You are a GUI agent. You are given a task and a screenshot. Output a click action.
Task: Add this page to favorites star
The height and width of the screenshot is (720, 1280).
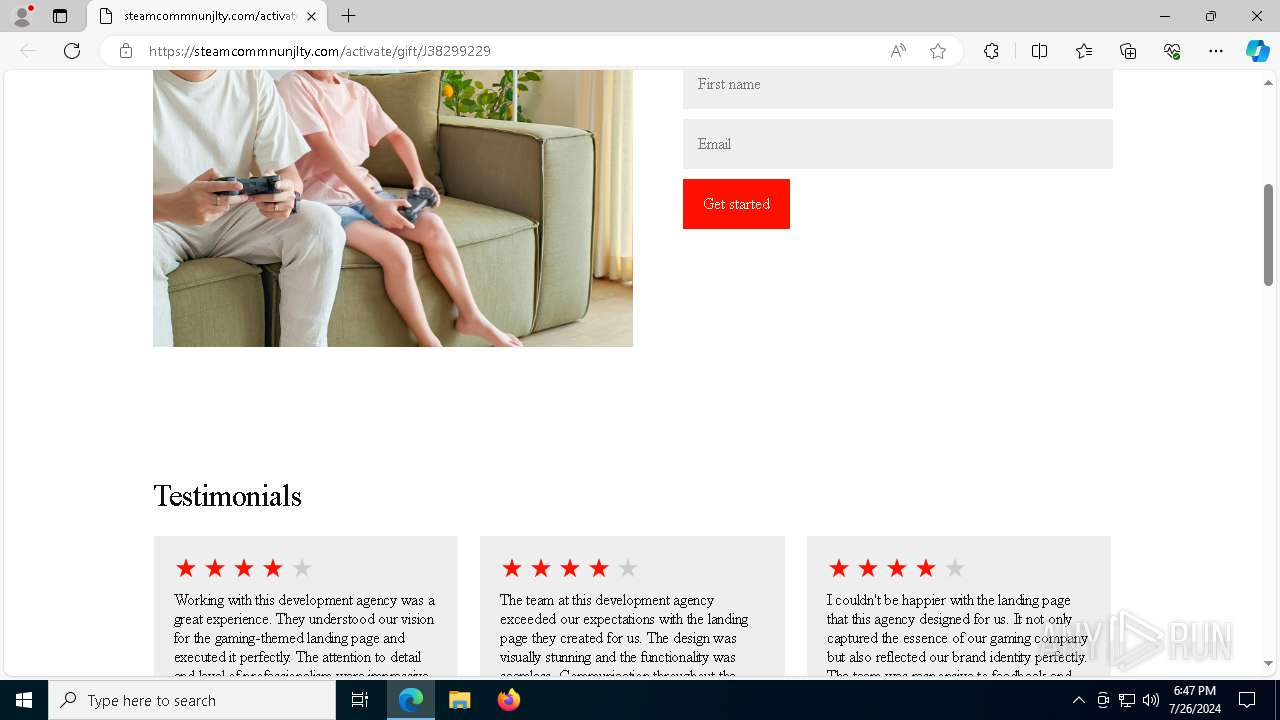938,51
